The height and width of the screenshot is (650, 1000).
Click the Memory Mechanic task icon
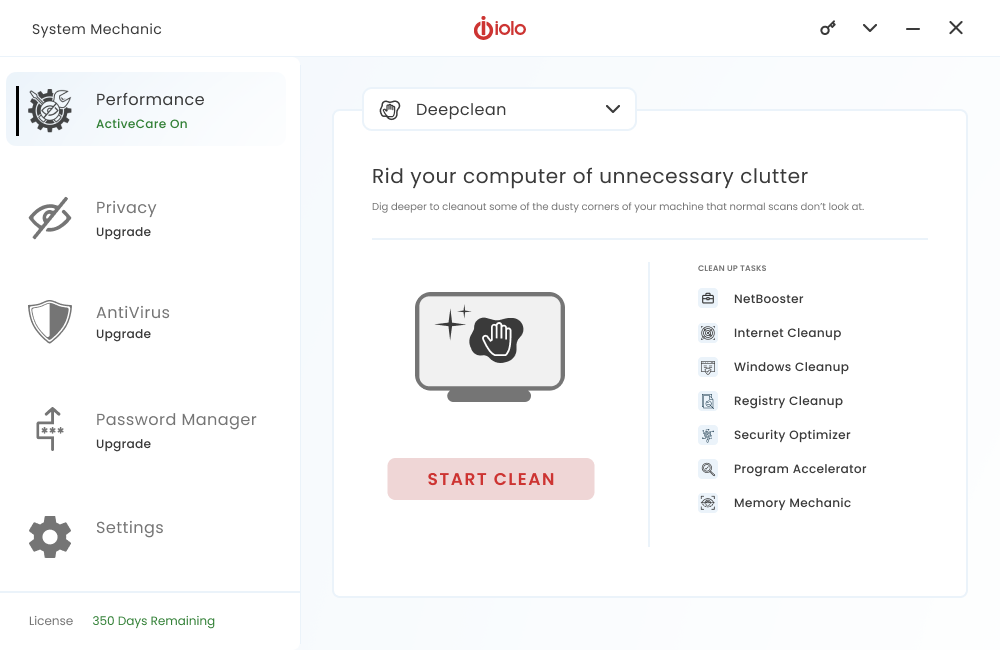click(x=708, y=503)
